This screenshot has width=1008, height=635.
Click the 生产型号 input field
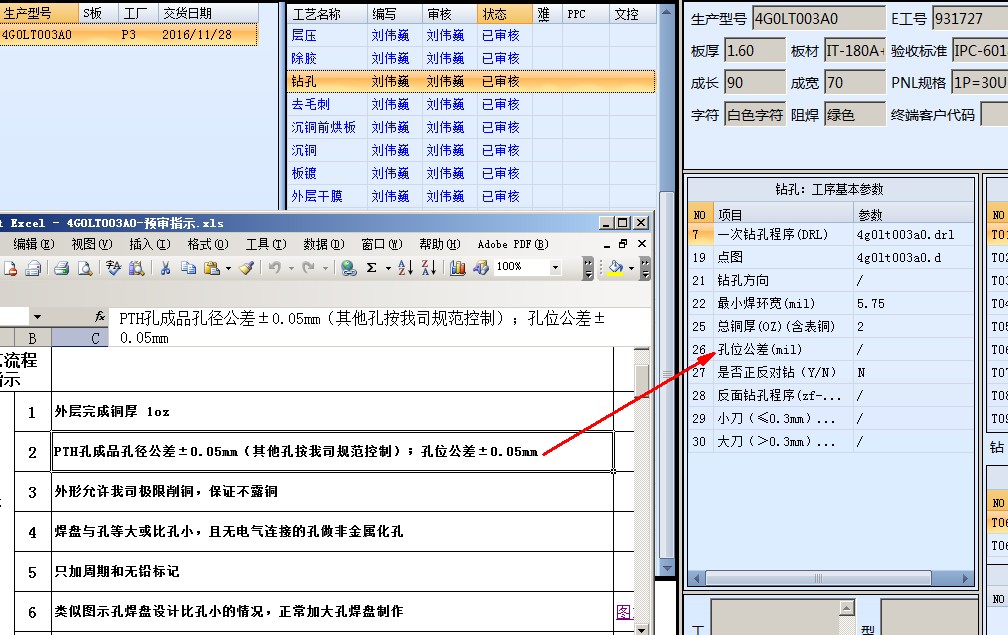(x=818, y=19)
